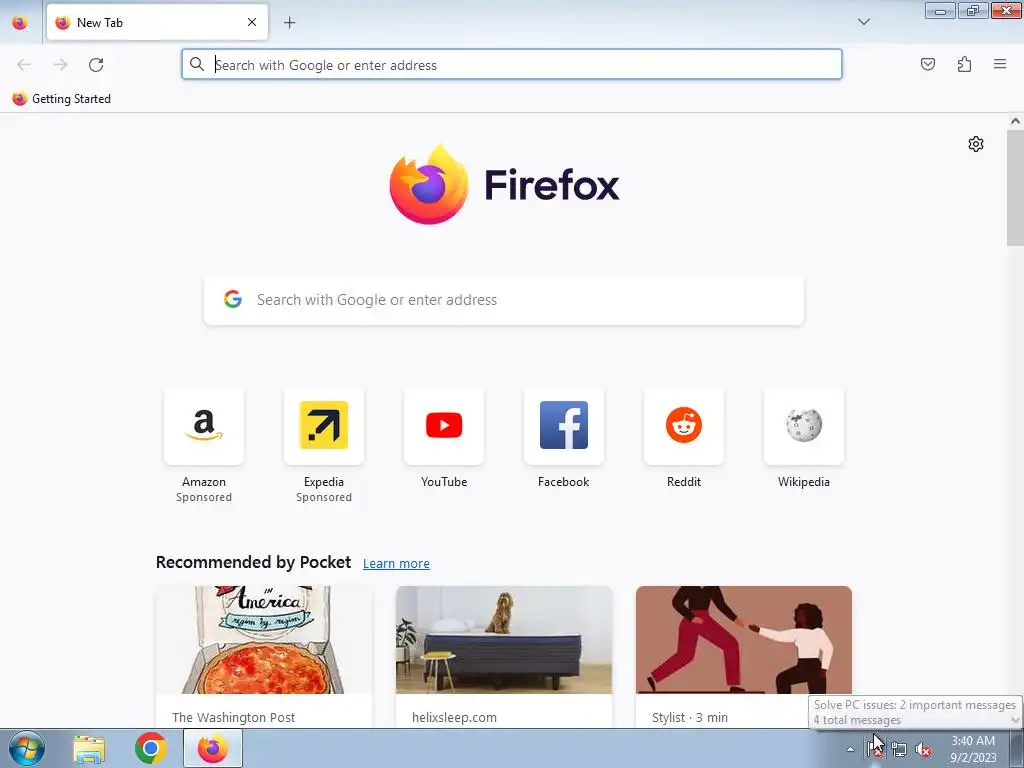
Task: Expand the list all tabs chevron
Action: (863, 22)
